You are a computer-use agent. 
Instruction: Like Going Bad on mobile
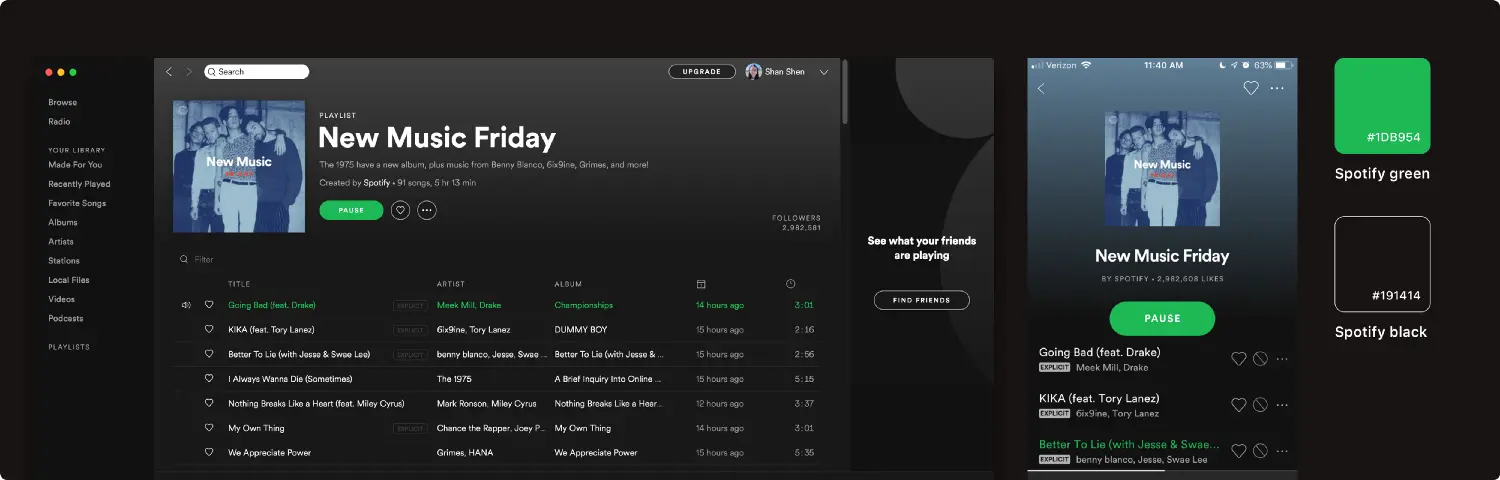[x=1238, y=359]
